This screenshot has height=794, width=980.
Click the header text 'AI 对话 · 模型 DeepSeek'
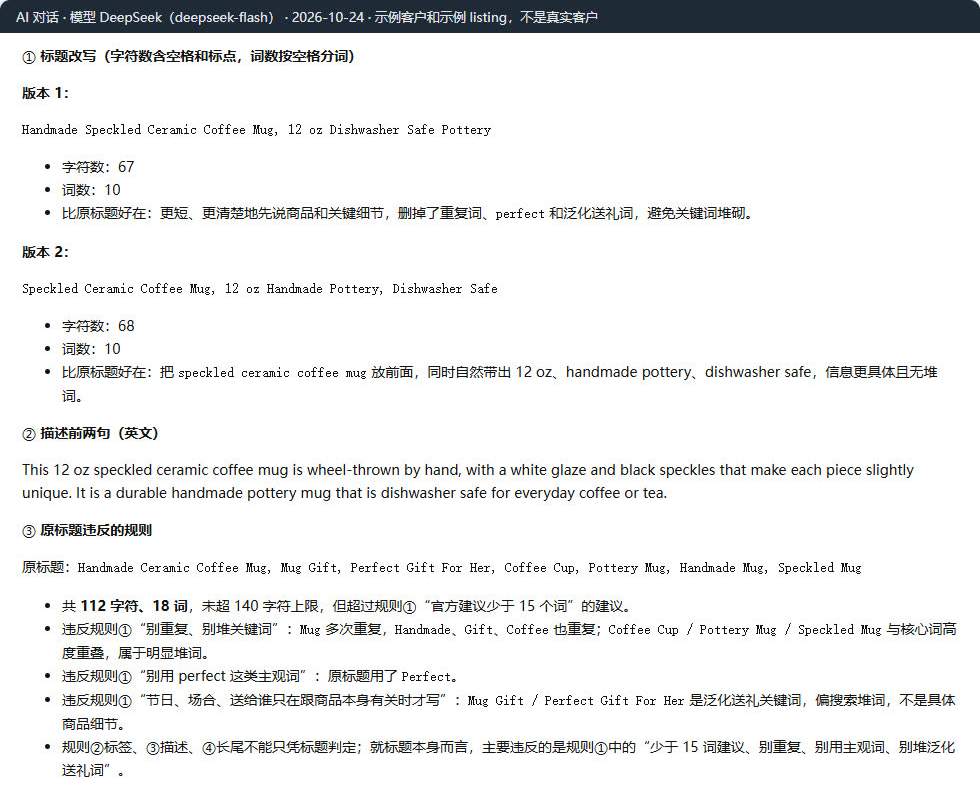(89, 17)
